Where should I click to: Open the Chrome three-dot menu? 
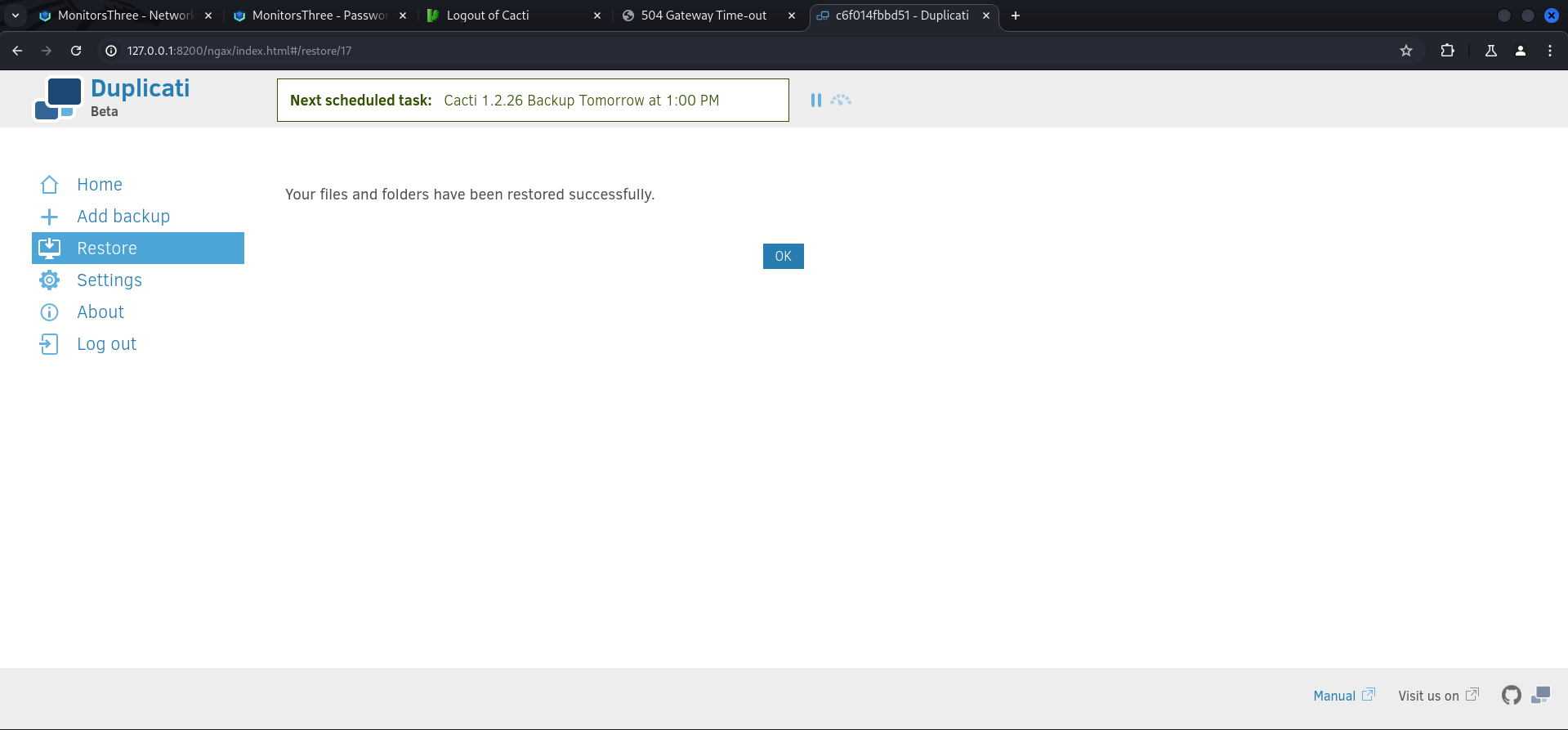click(x=1549, y=51)
